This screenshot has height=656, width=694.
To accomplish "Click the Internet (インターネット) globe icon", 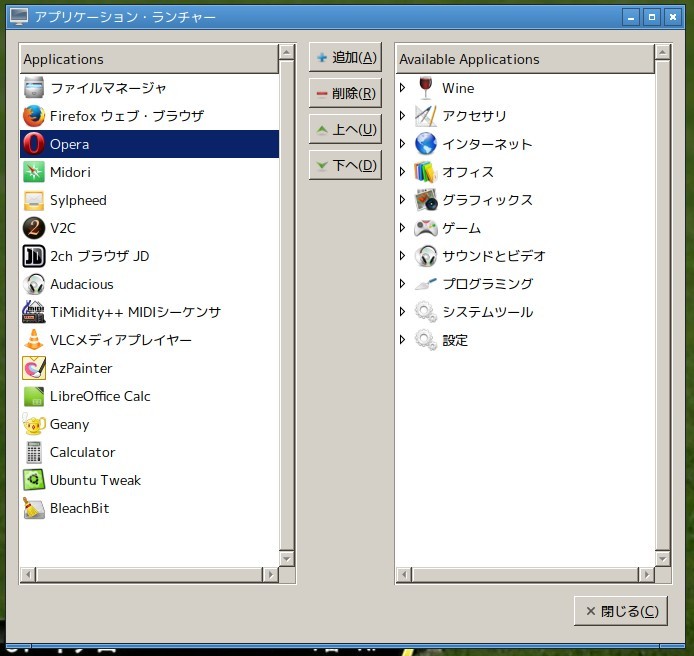I will (426, 144).
